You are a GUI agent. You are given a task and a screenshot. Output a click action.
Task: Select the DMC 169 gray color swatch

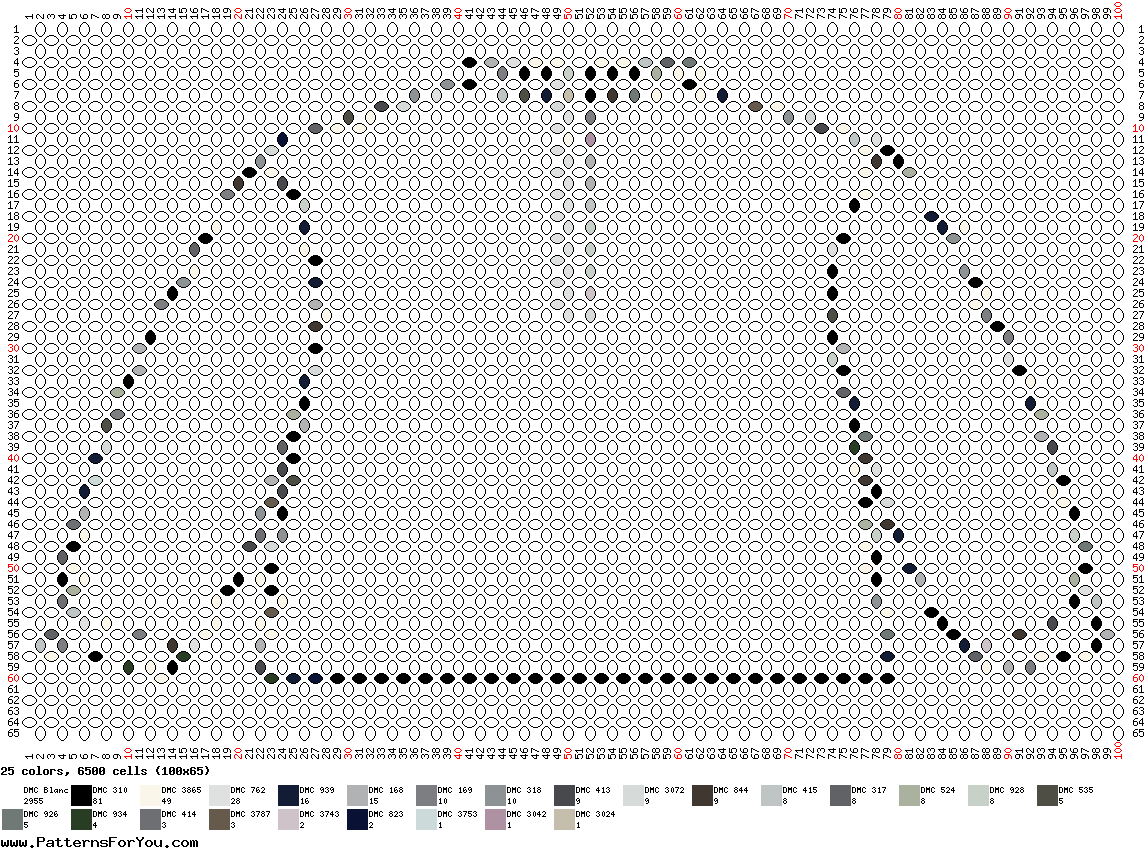click(425, 795)
